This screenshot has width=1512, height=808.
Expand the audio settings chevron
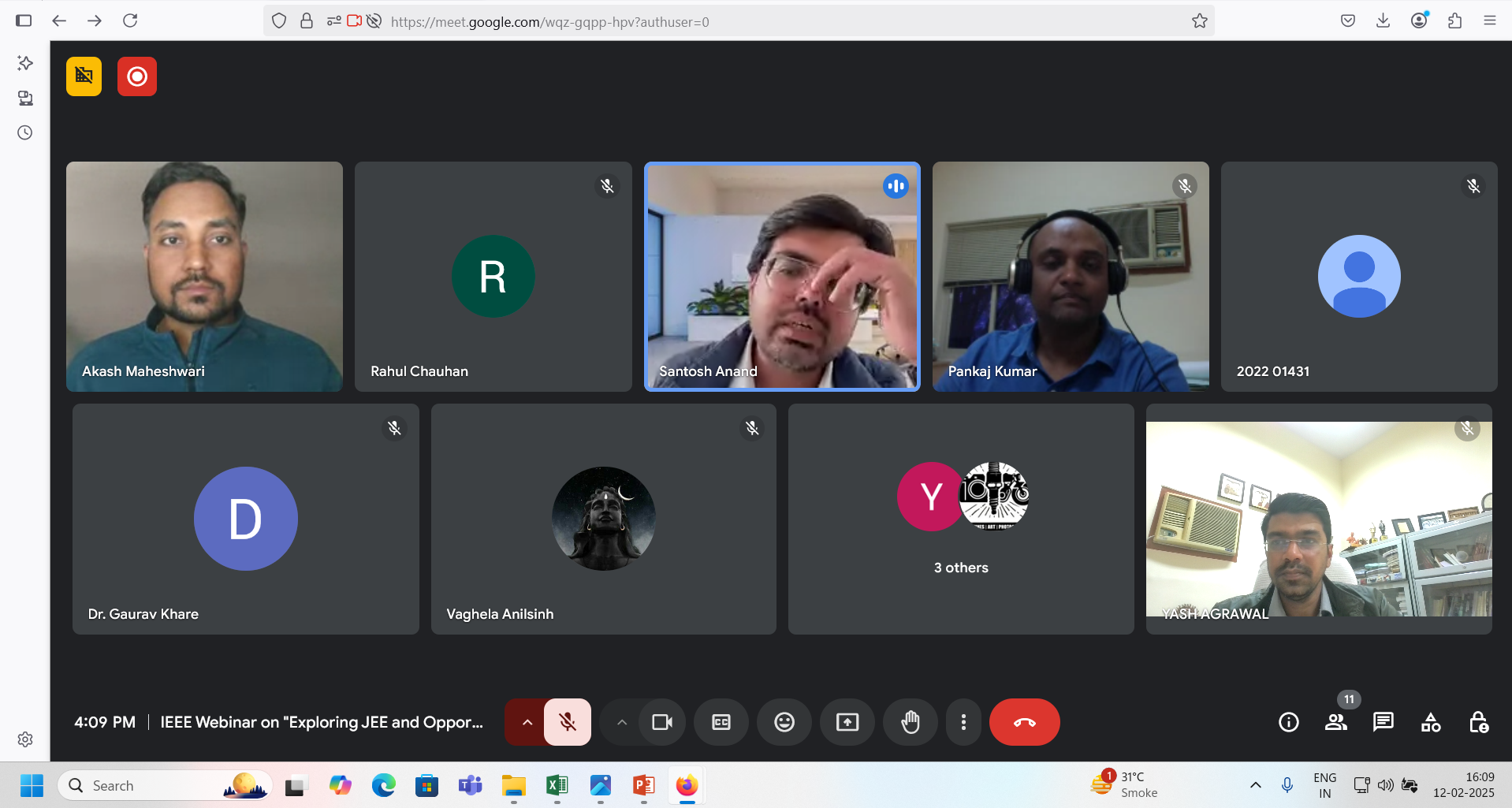[527, 722]
